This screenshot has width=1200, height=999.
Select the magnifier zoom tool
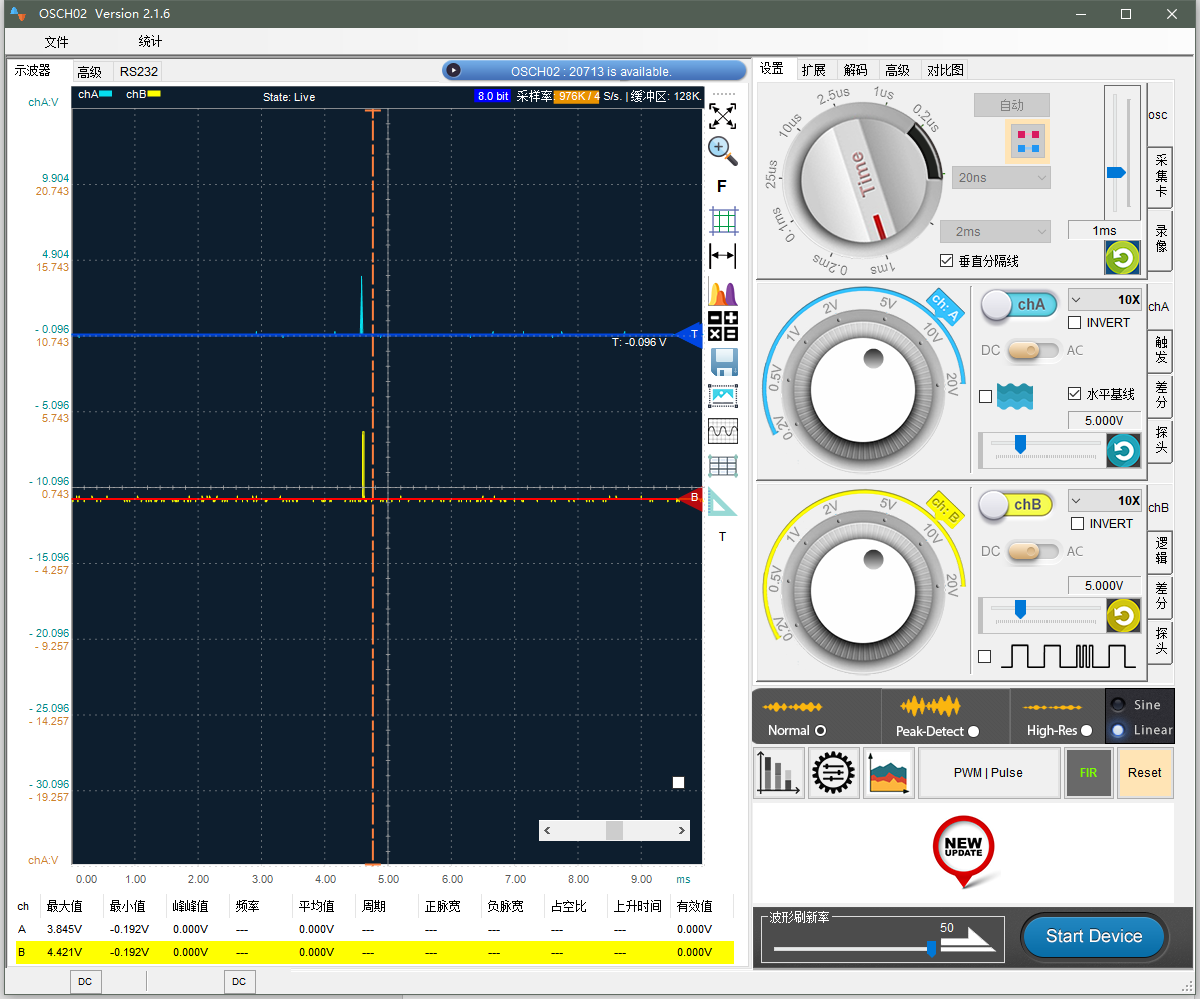(722, 151)
